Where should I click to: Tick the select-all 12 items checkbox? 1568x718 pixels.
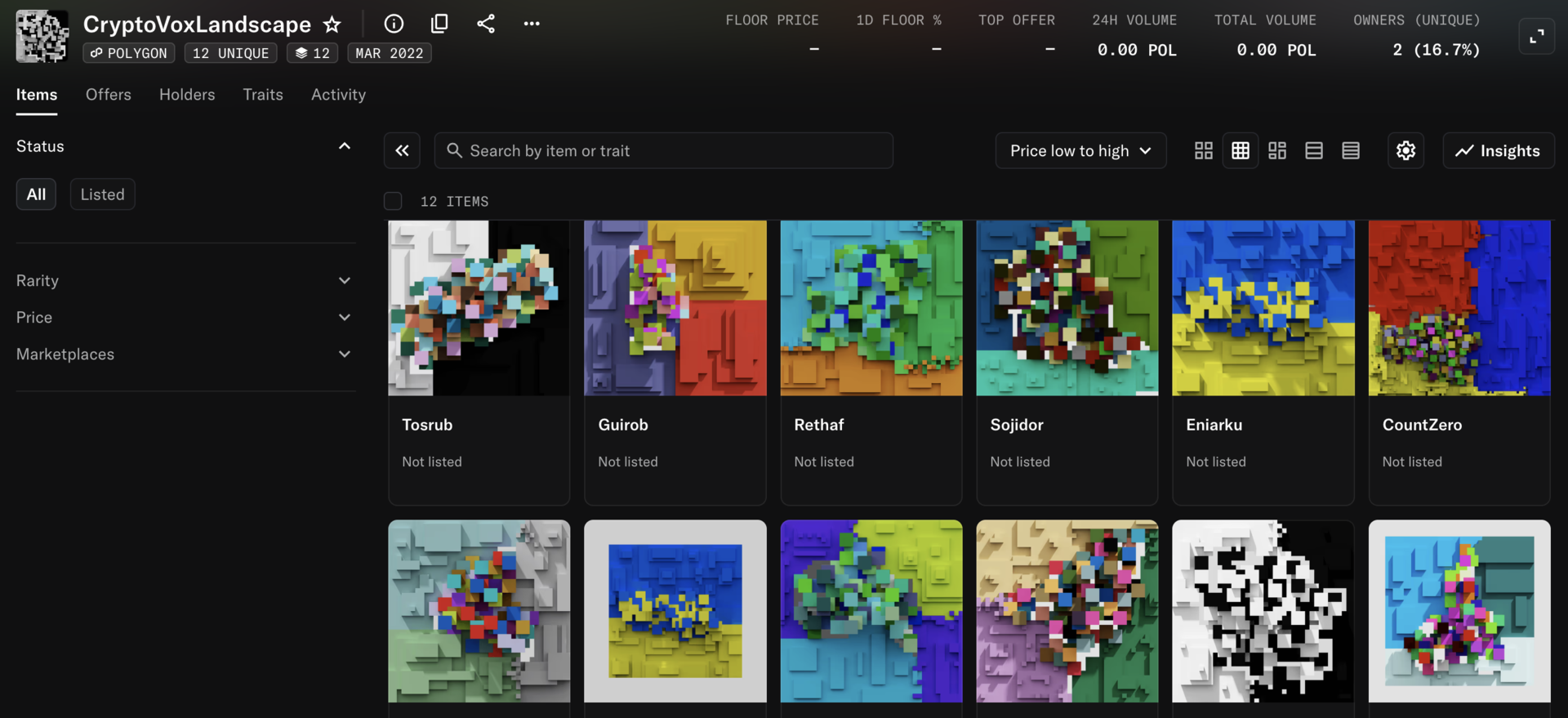point(393,201)
